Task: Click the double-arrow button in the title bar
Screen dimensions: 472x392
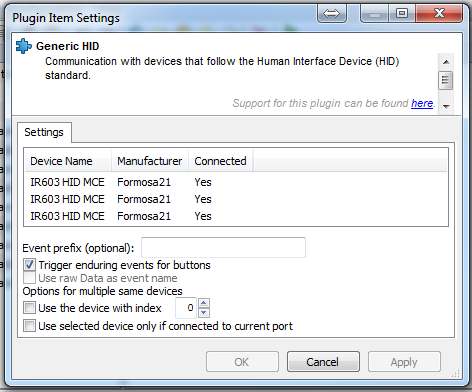Action: pyautogui.click(x=332, y=13)
